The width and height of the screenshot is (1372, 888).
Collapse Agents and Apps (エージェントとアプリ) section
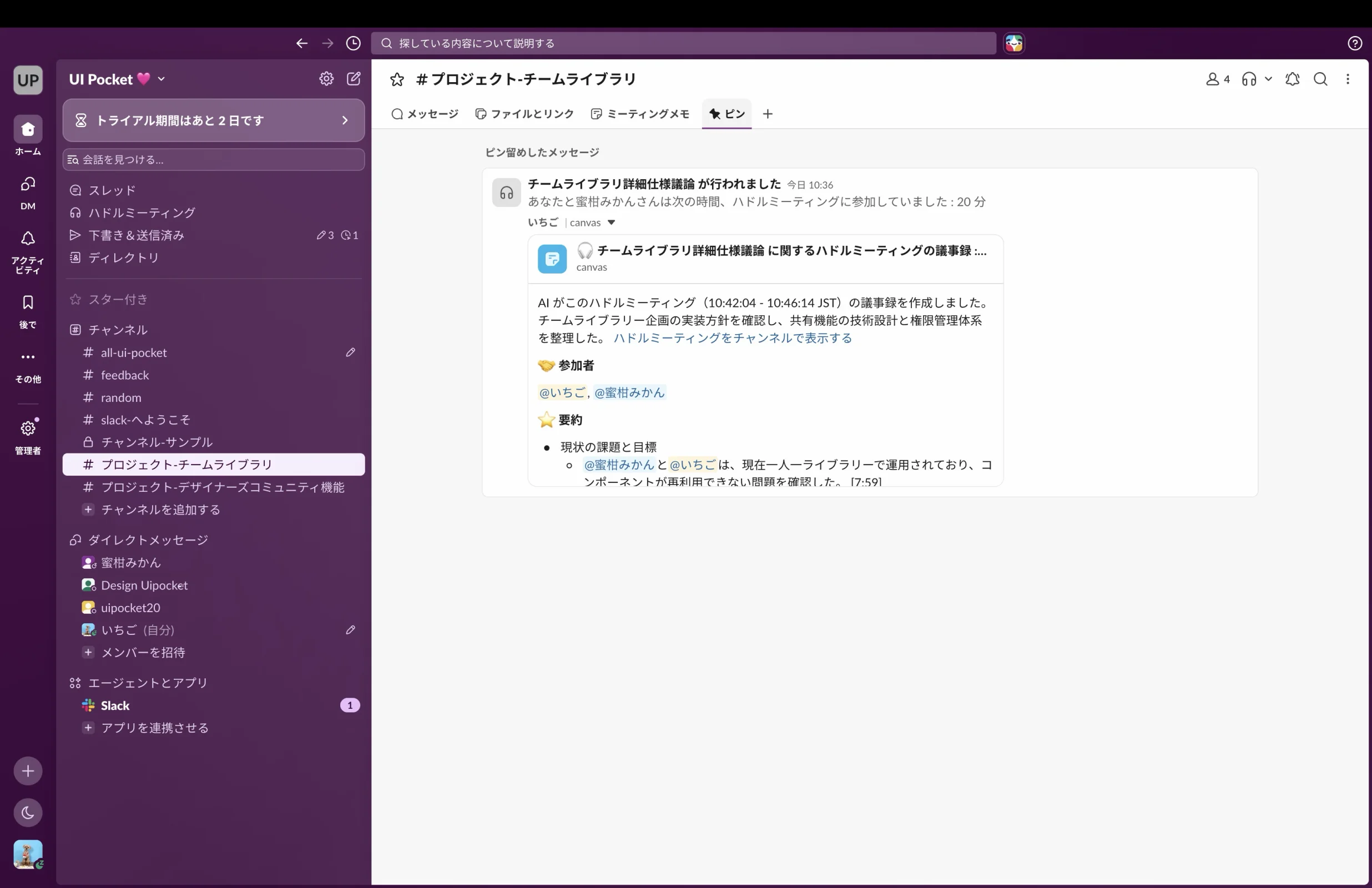point(148,683)
